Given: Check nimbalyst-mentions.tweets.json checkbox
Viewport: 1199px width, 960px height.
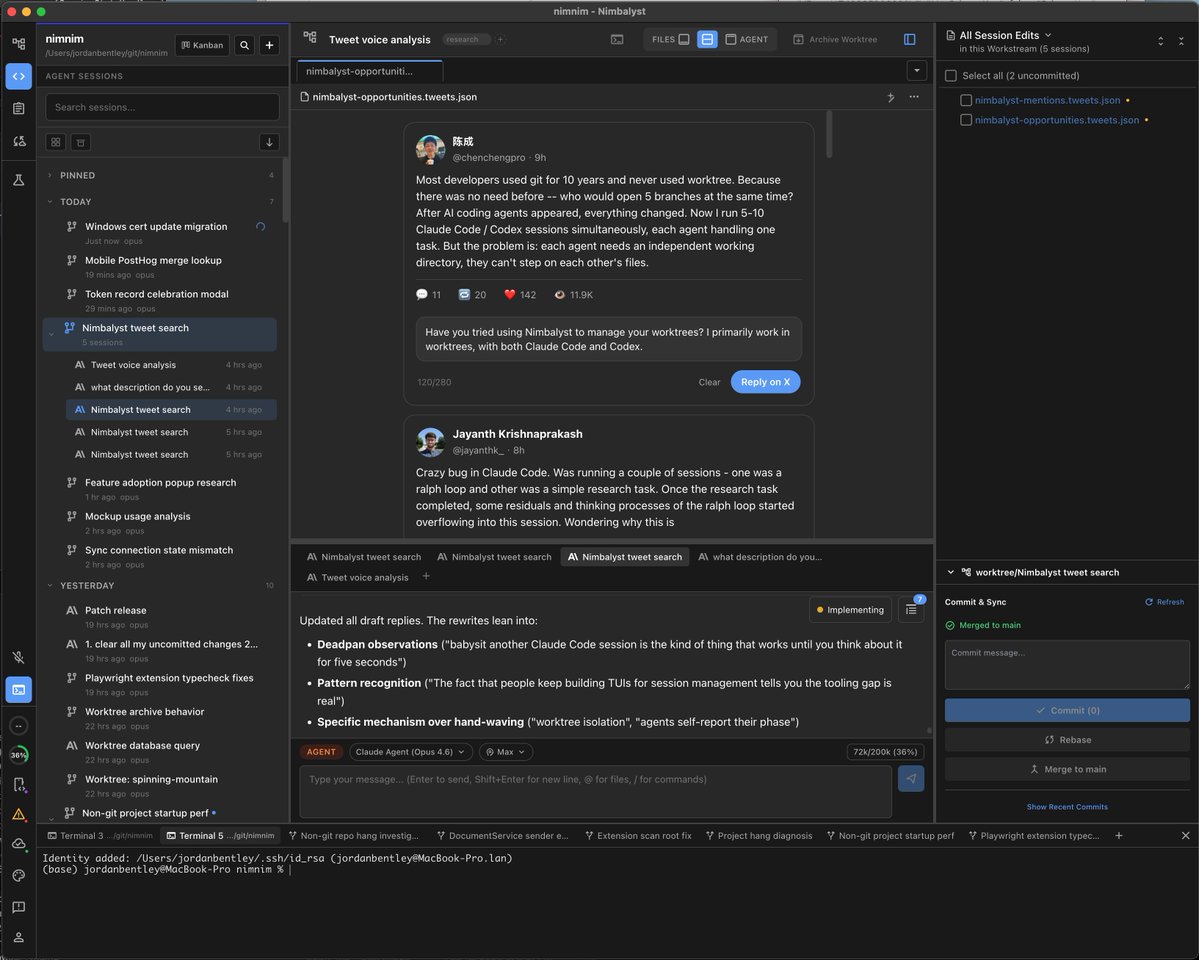Looking at the screenshot, I should pos(966,100).
